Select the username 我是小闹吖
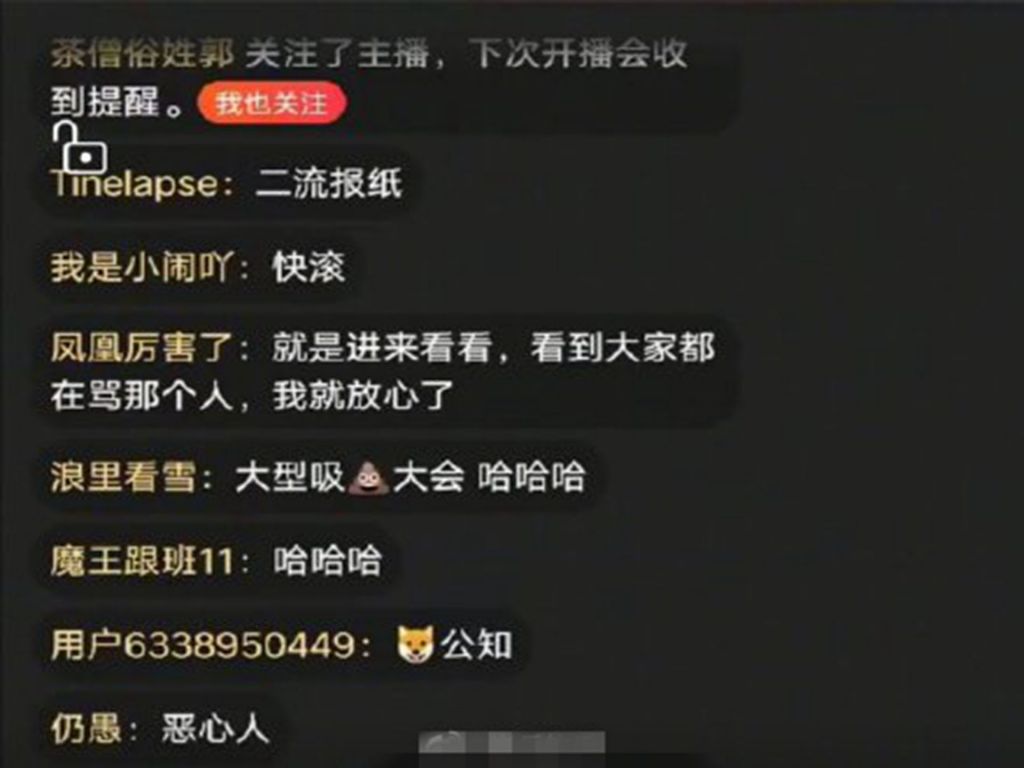The width and height of the screenshot is (1024, 768). (142, 267)
